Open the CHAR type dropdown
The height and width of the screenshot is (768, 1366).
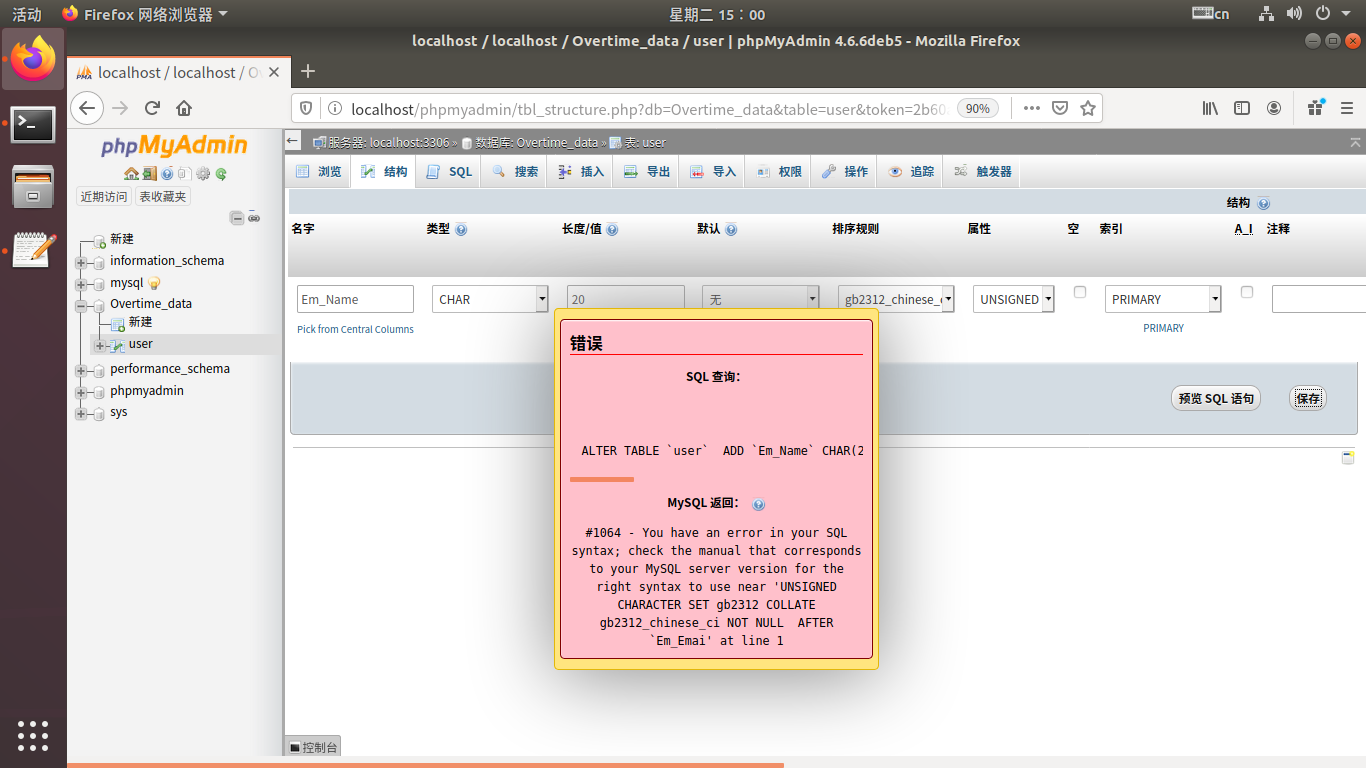click(x=491, y=299)
